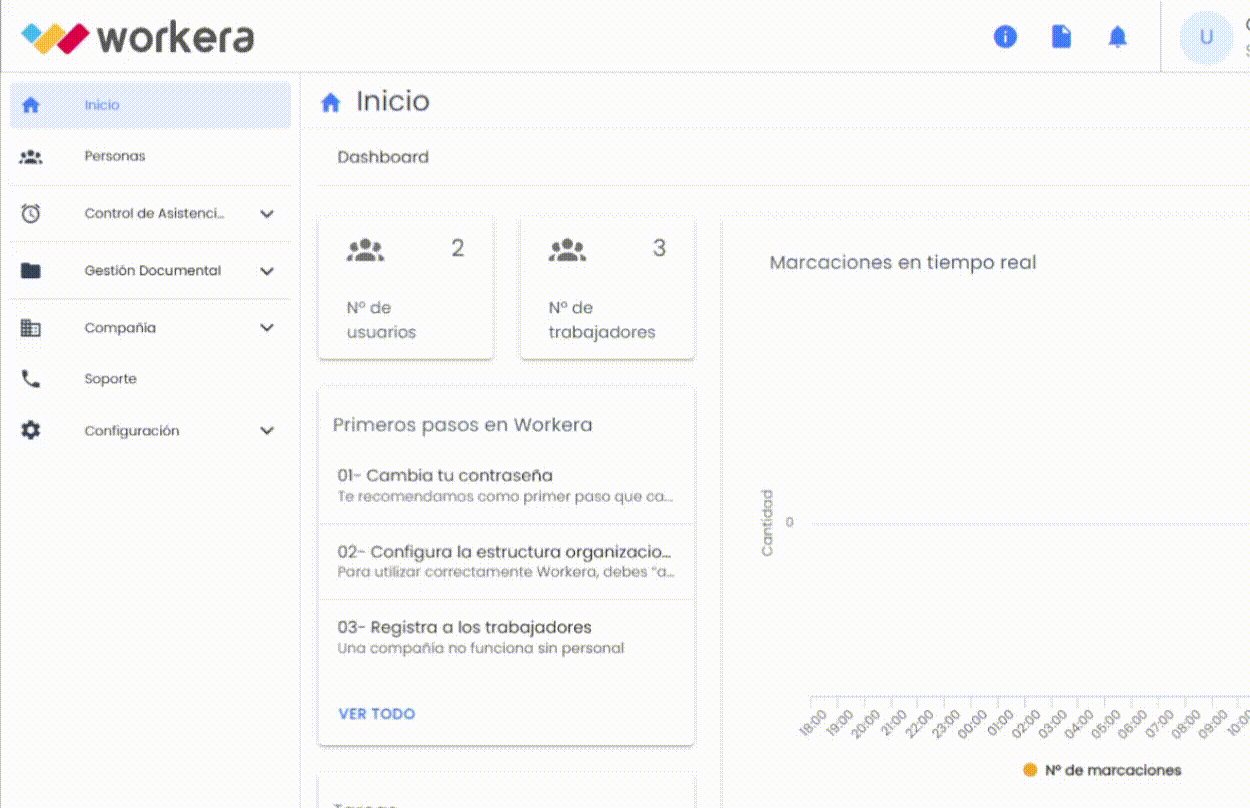Click VER TODO link
Screen dimensions: 1250x808
377,713
